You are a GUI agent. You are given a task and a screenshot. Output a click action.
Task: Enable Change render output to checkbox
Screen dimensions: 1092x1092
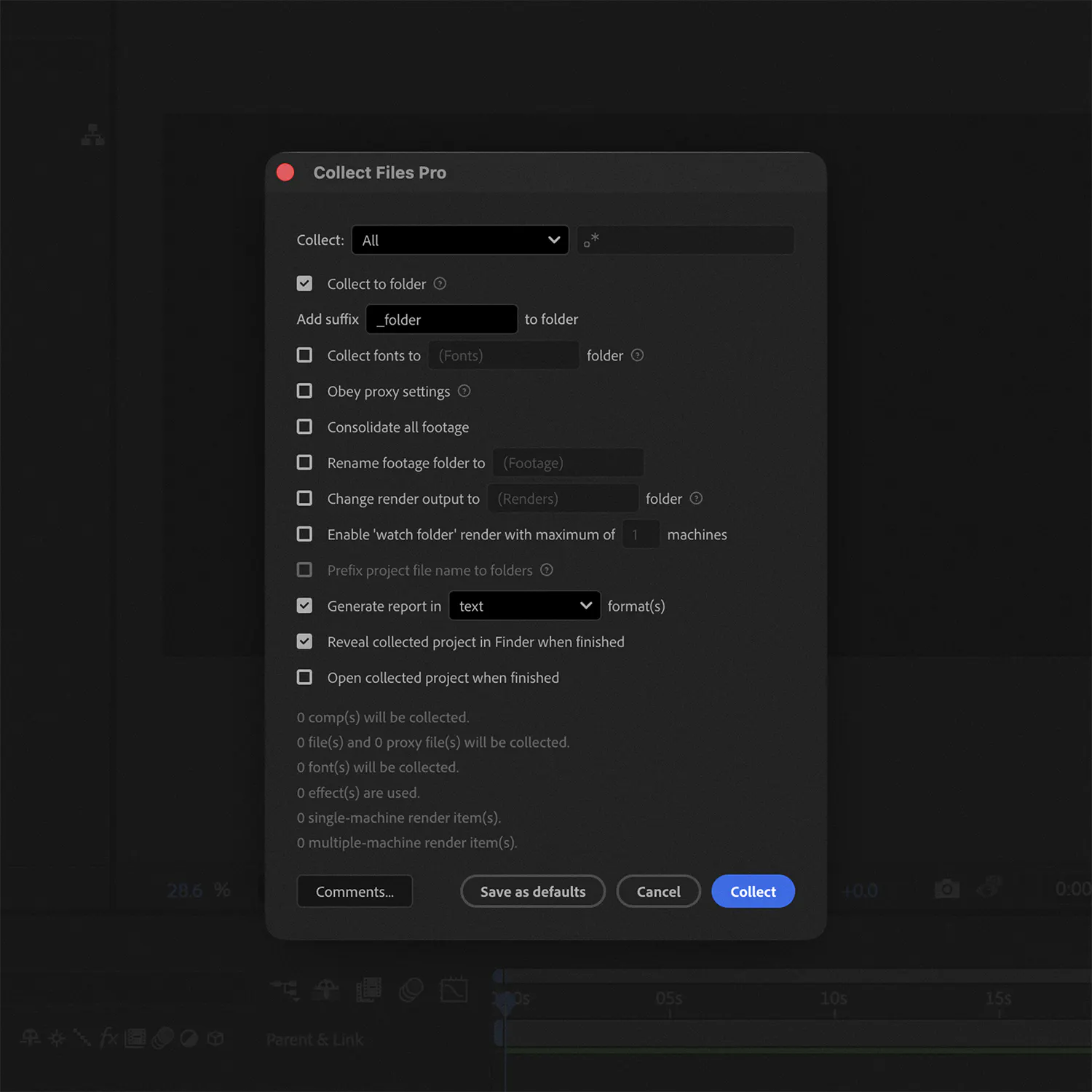click(x=304, y=498)
